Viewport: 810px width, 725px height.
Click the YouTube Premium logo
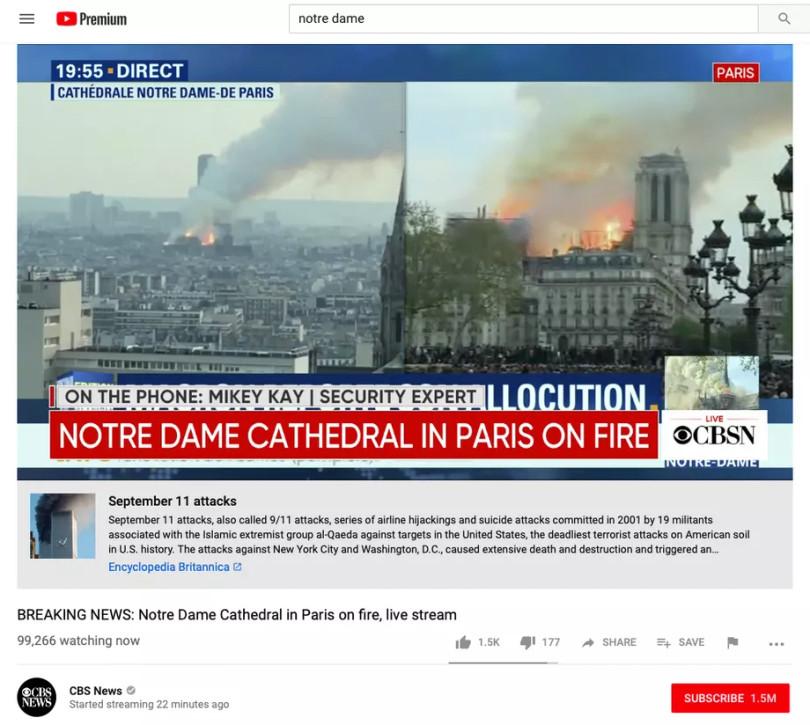coord(91,19)
